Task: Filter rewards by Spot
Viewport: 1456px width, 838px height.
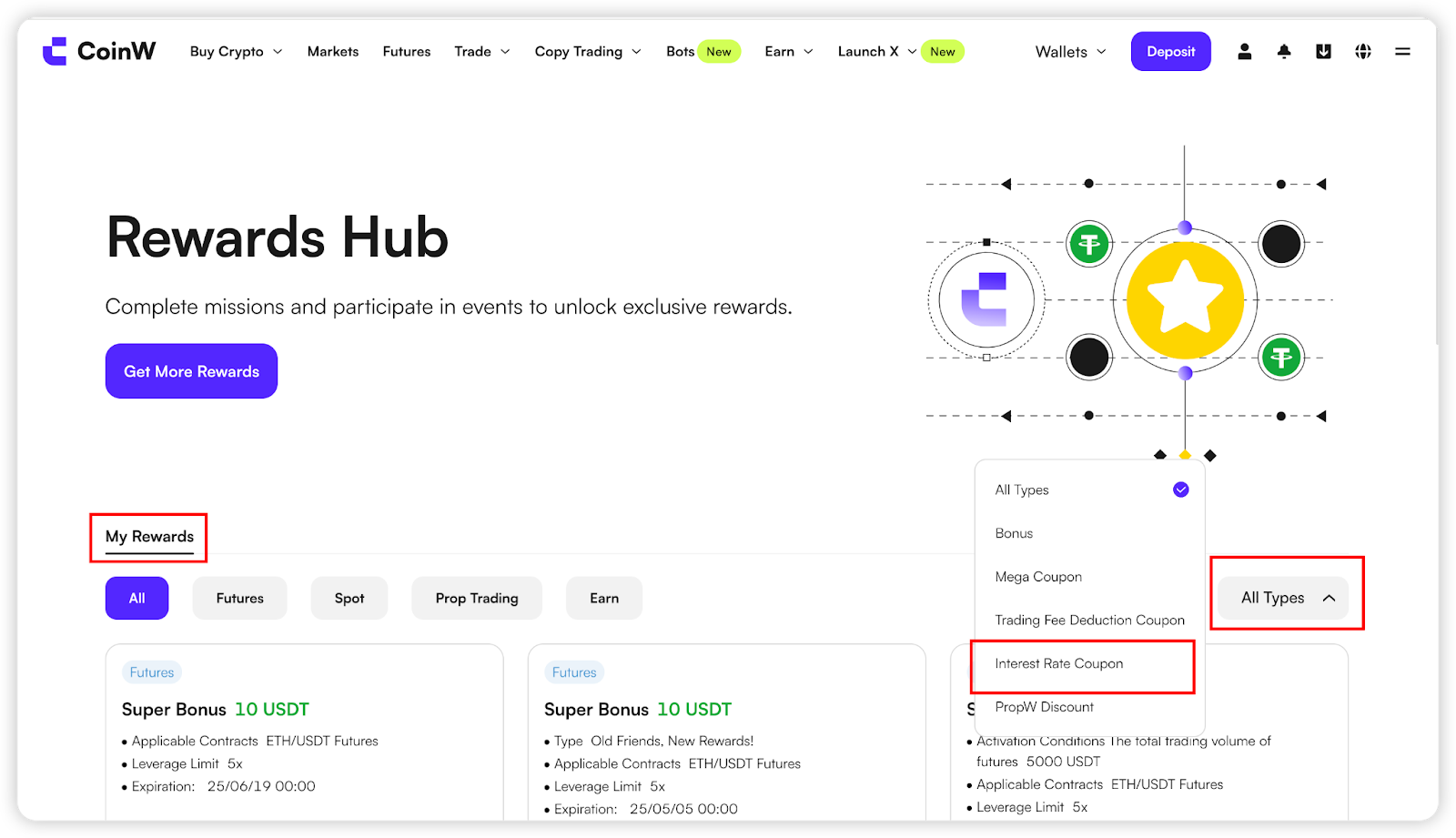Action: (x=349, y=598)
